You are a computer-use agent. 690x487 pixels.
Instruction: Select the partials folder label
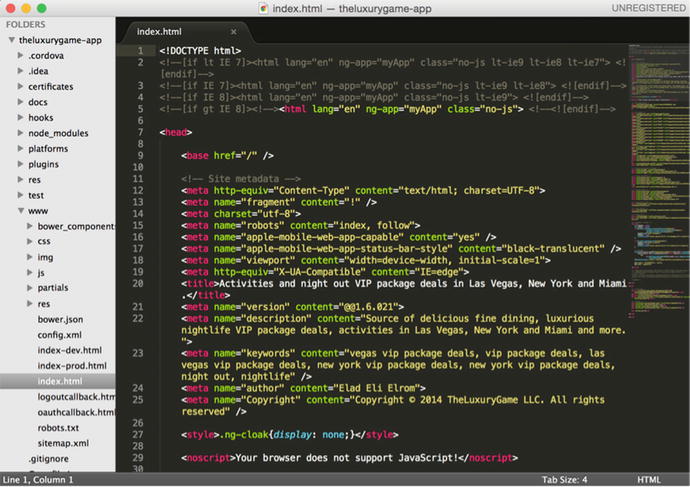[53, 288]
